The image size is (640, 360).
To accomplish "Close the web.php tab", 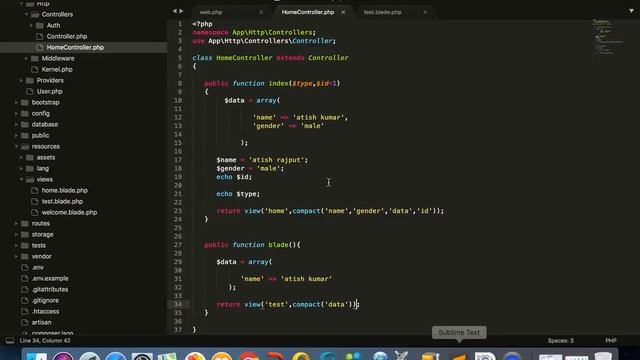I will coord(261,12).
